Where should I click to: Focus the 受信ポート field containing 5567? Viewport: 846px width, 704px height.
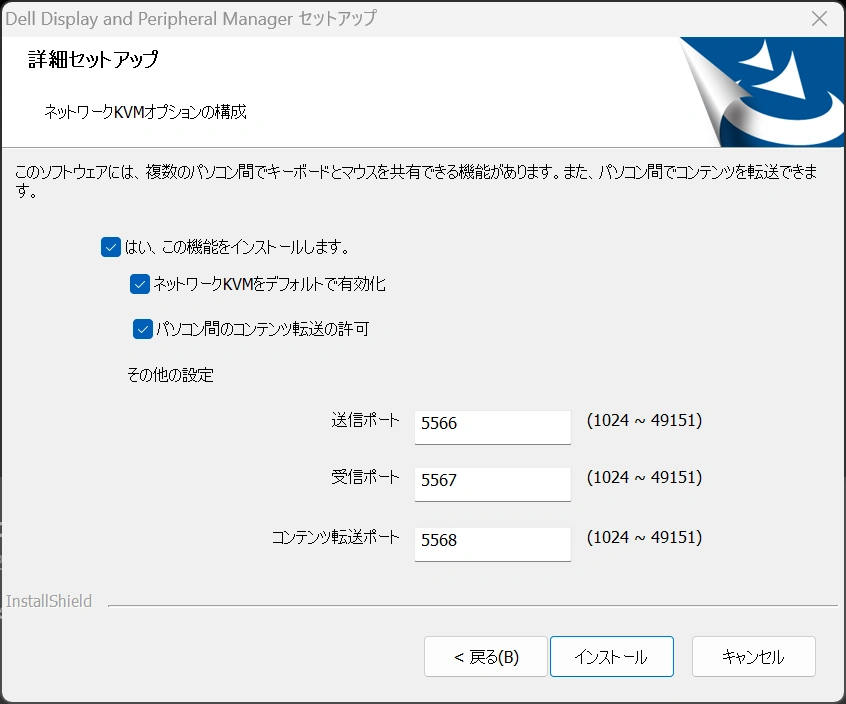[x=492, y=481]
